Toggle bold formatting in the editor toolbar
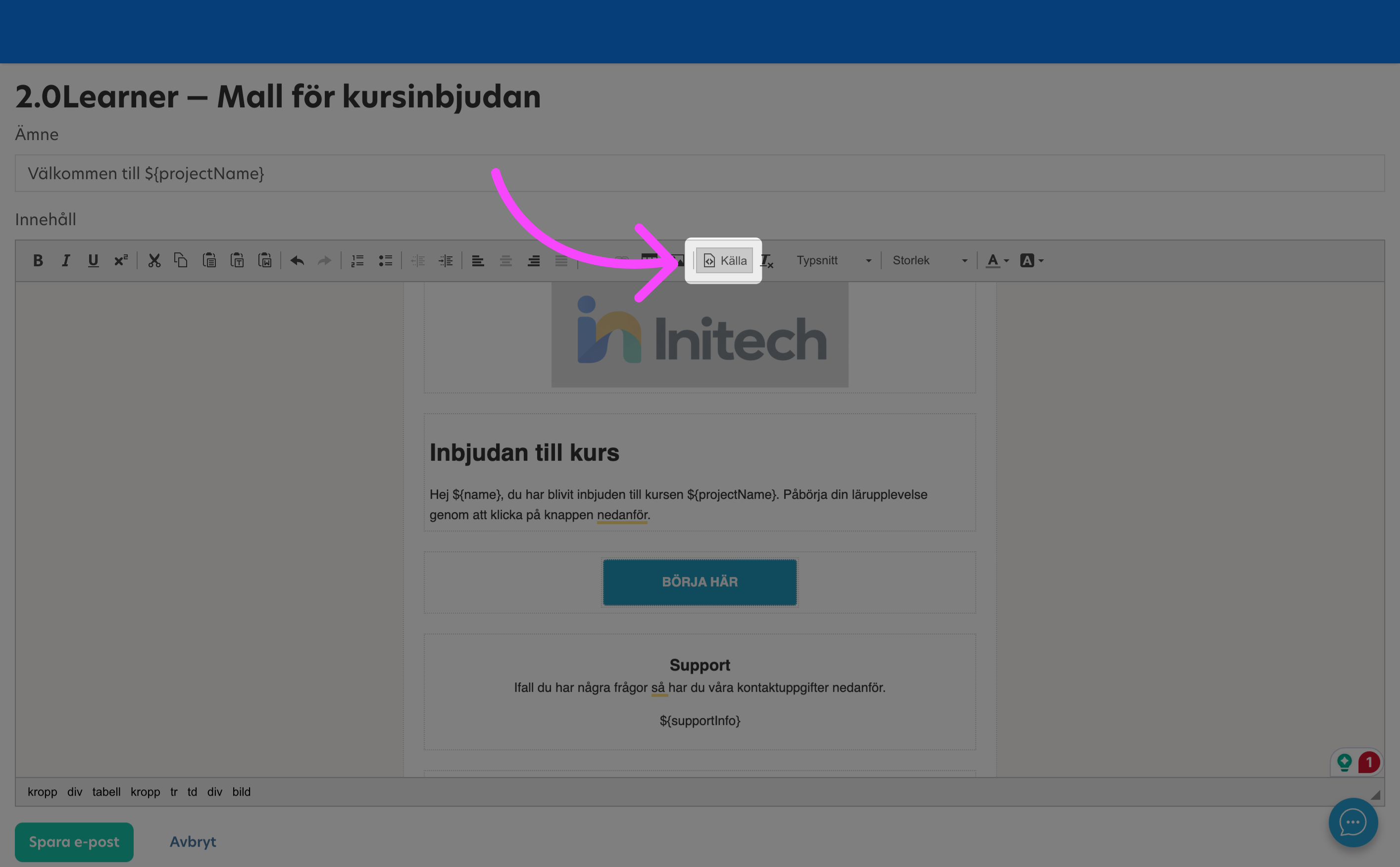Image resolution: width=1400 pixels, height=867 pixels. click(38, 260)
